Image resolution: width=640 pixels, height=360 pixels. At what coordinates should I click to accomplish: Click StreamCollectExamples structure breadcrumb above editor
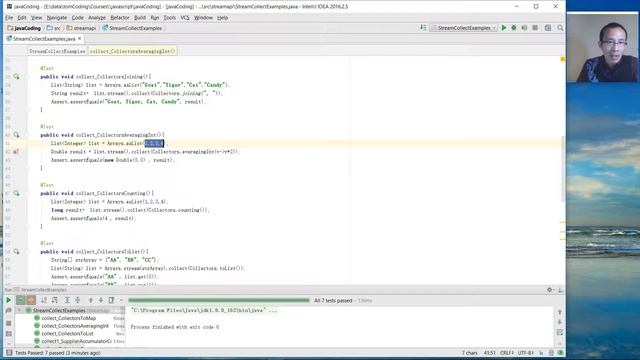57,51
